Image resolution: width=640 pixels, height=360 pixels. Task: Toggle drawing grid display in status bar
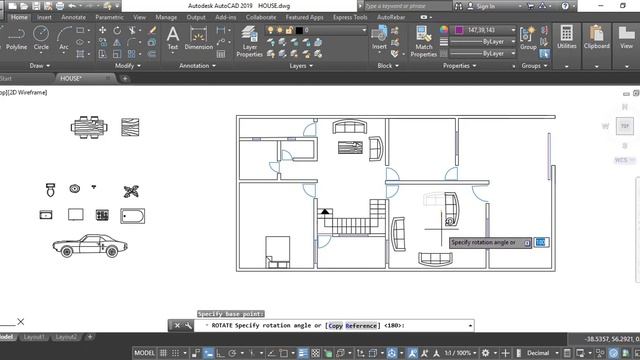tap(163, 353)
